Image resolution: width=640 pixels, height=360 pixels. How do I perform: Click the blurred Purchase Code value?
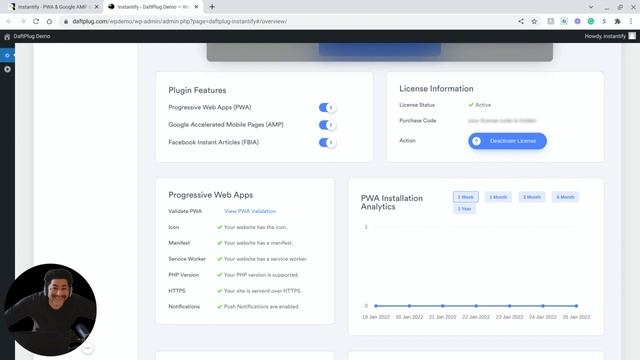(x=502, y=121)
